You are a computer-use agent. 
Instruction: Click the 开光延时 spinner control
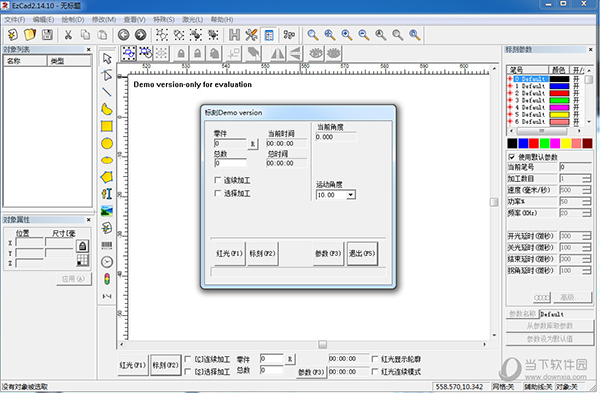[587, 236]
